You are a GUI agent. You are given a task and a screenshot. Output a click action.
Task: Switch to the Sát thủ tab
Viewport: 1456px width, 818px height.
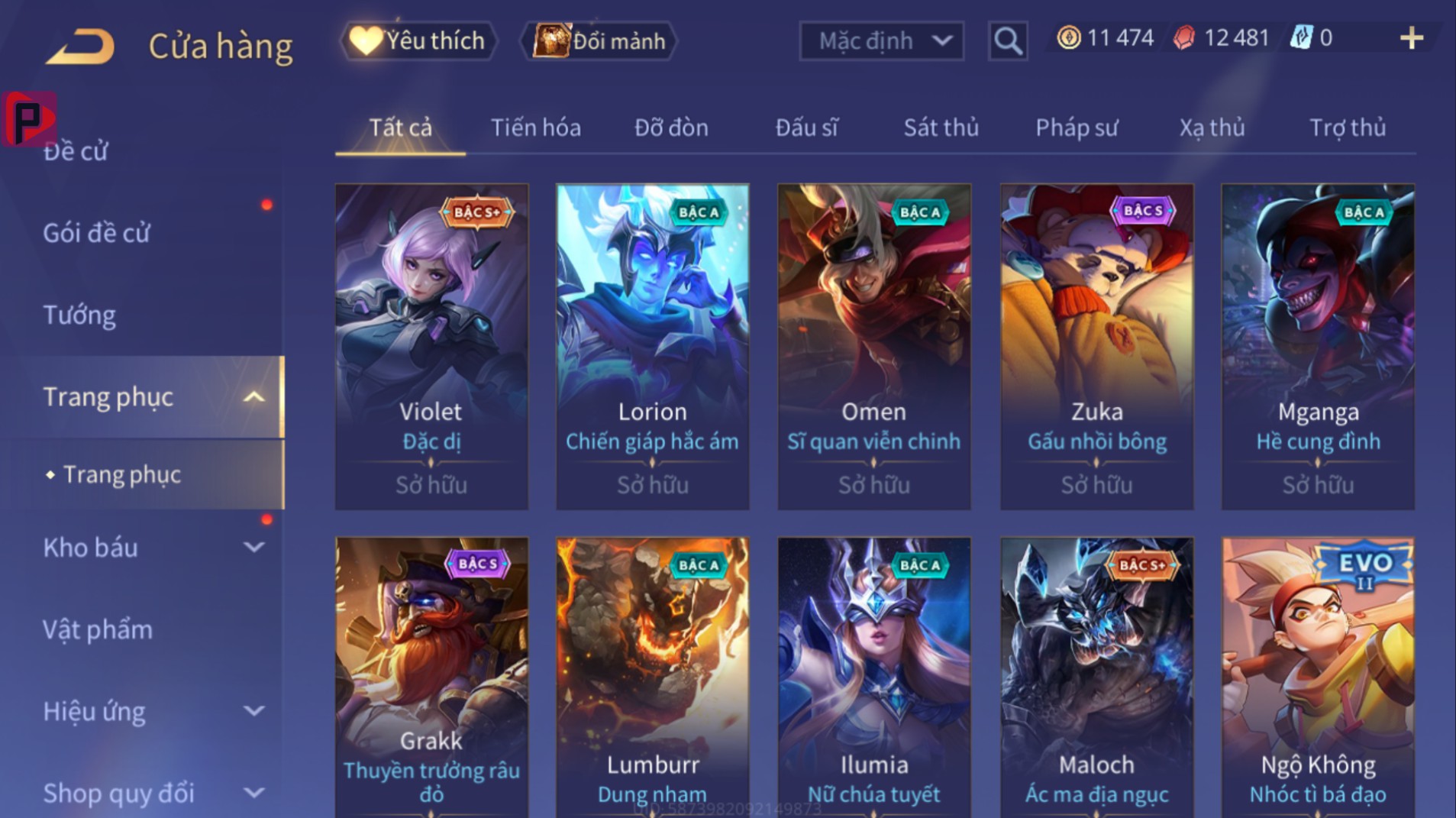click(x=941, y=128)
